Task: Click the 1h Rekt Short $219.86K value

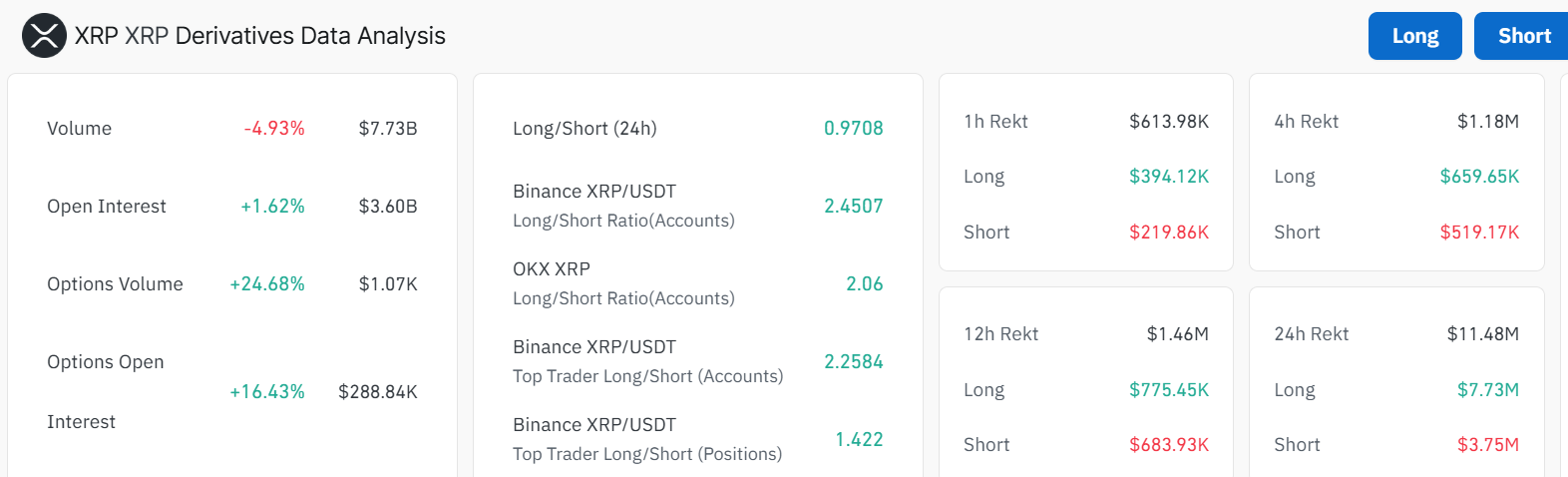Action: [x=1169, y=232]
